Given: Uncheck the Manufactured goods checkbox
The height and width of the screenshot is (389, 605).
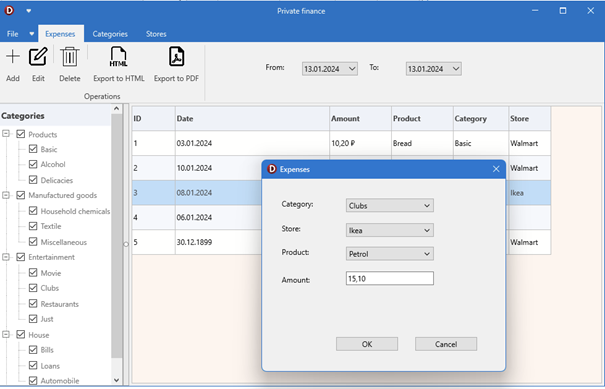Looking at the screenshot, I should coord(21,195).
